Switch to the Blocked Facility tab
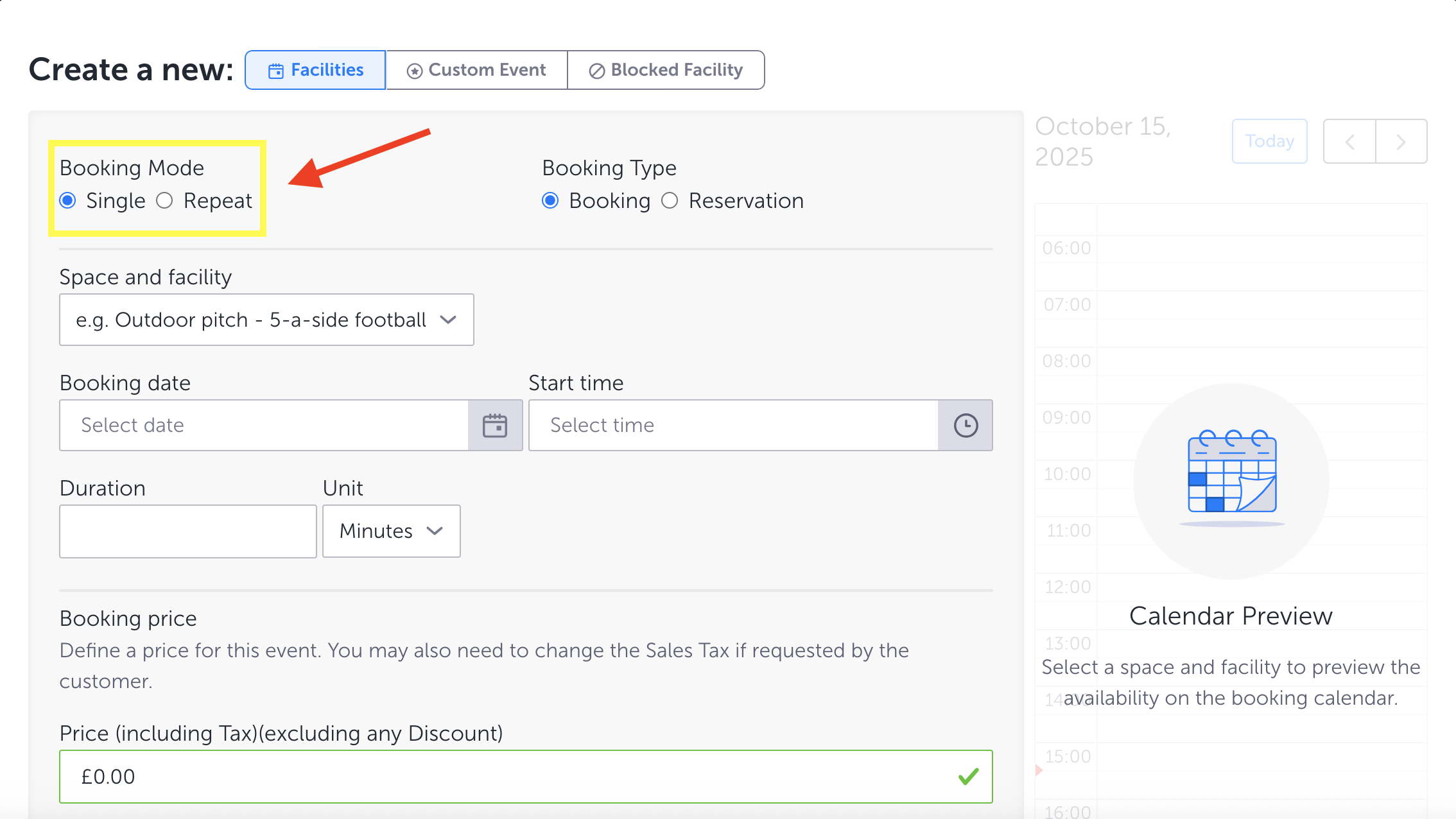Viewport: 1456px width, 819px height. [666, 70]
